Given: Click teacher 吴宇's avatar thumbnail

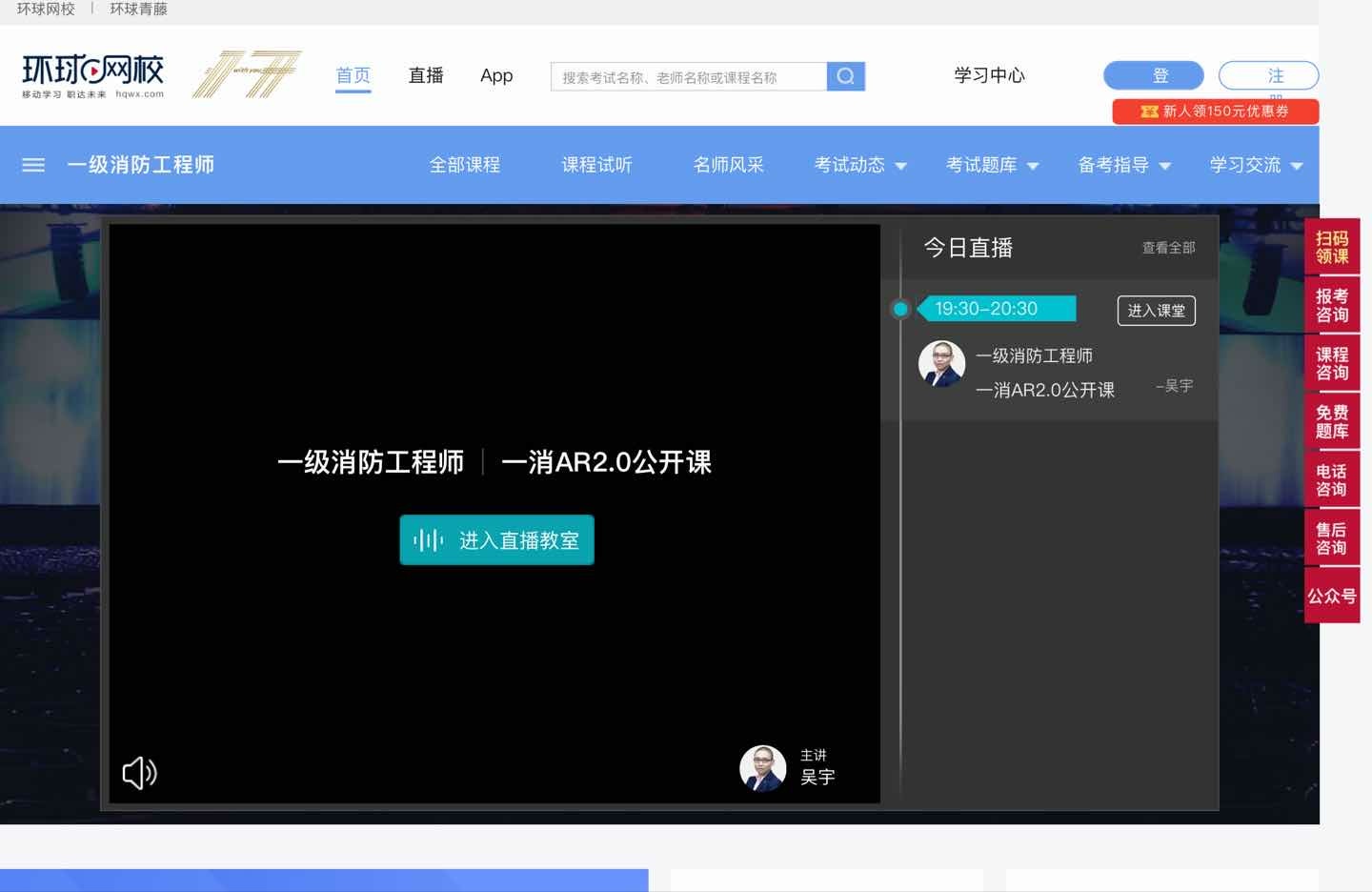Looking at the screenshot, I should click(941, 363).
